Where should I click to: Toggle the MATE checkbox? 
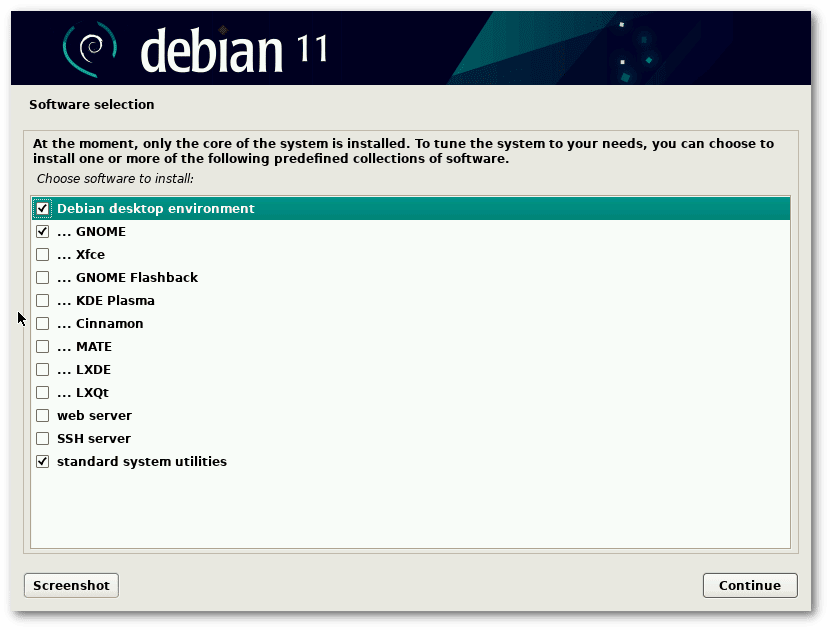point(42,347)
